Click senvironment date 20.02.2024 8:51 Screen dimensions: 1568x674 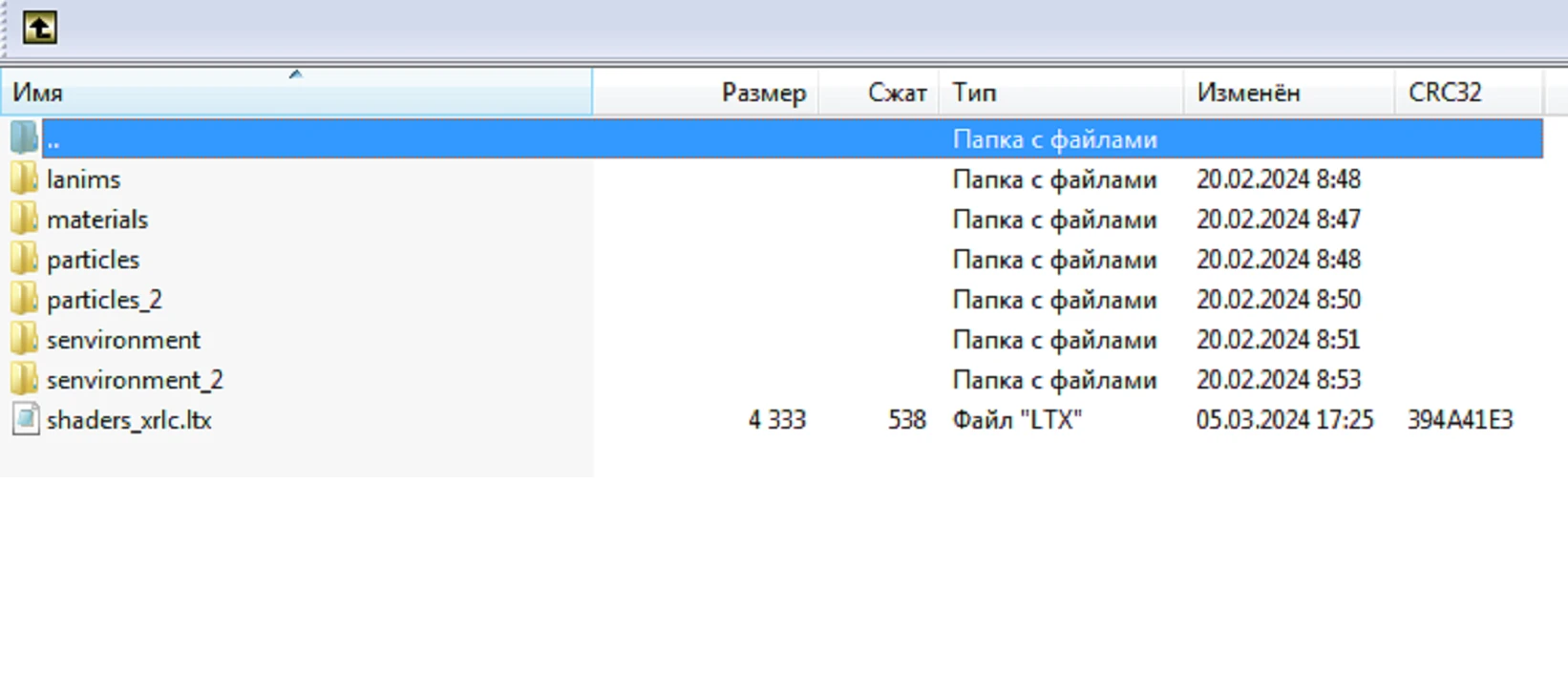tap(1279, 340)
